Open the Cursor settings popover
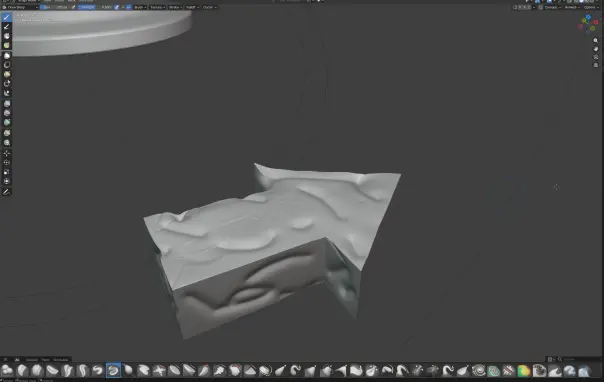This screenshot has width=604, height=382. coord(210,7)
